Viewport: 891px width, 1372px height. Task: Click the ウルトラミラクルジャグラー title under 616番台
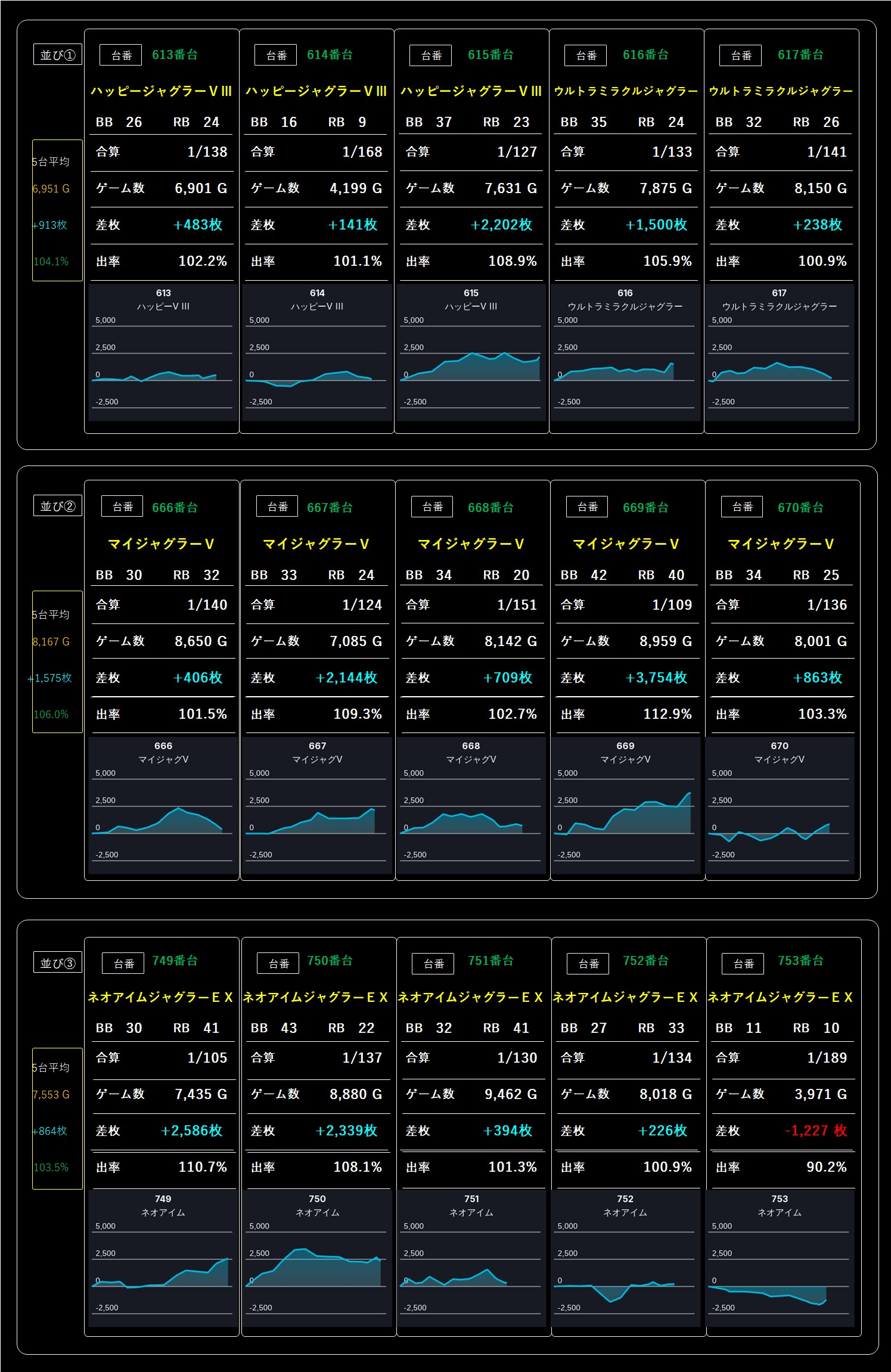(x=626, y=91)
